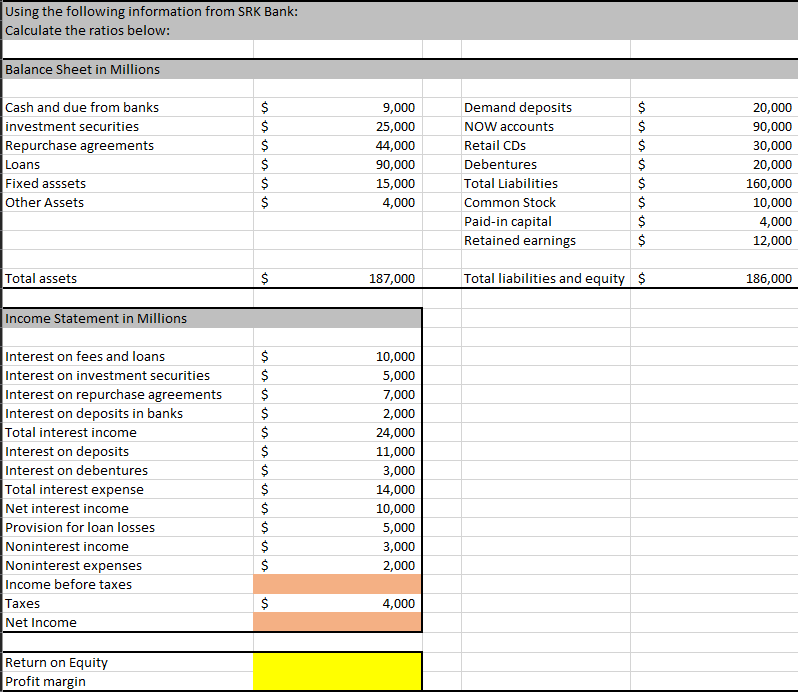Screen dimensions: 798x692
Task: Select the 'Total assets' label cell
Action: [x=128, y=278]
